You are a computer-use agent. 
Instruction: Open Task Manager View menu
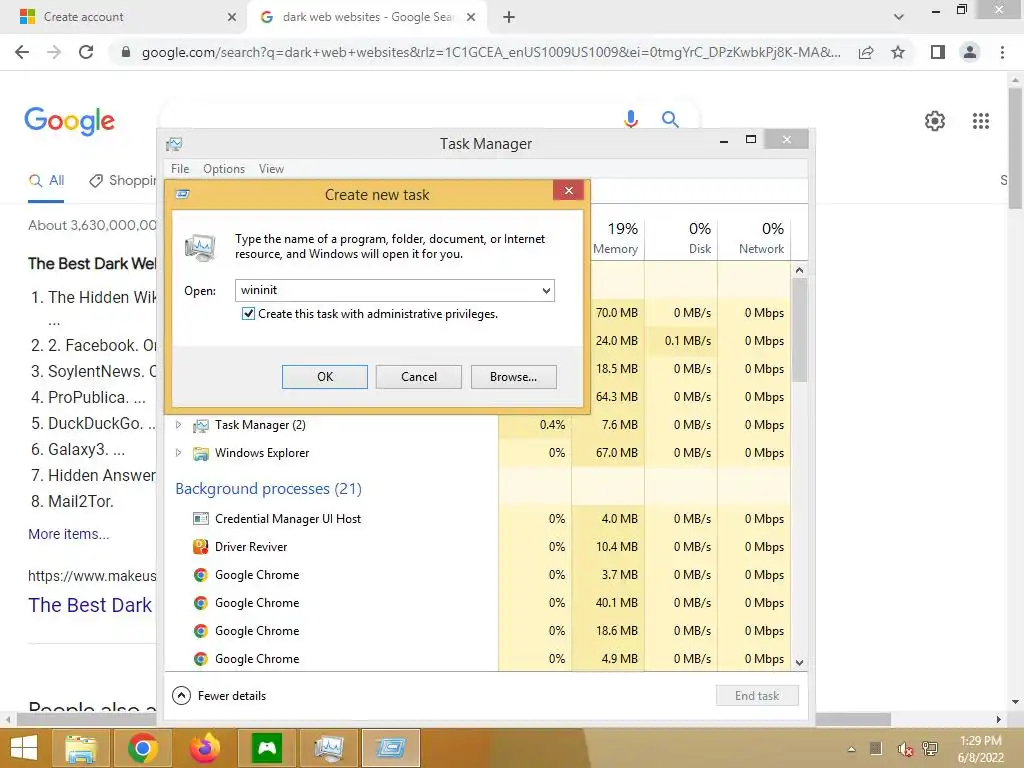[271, 168]
